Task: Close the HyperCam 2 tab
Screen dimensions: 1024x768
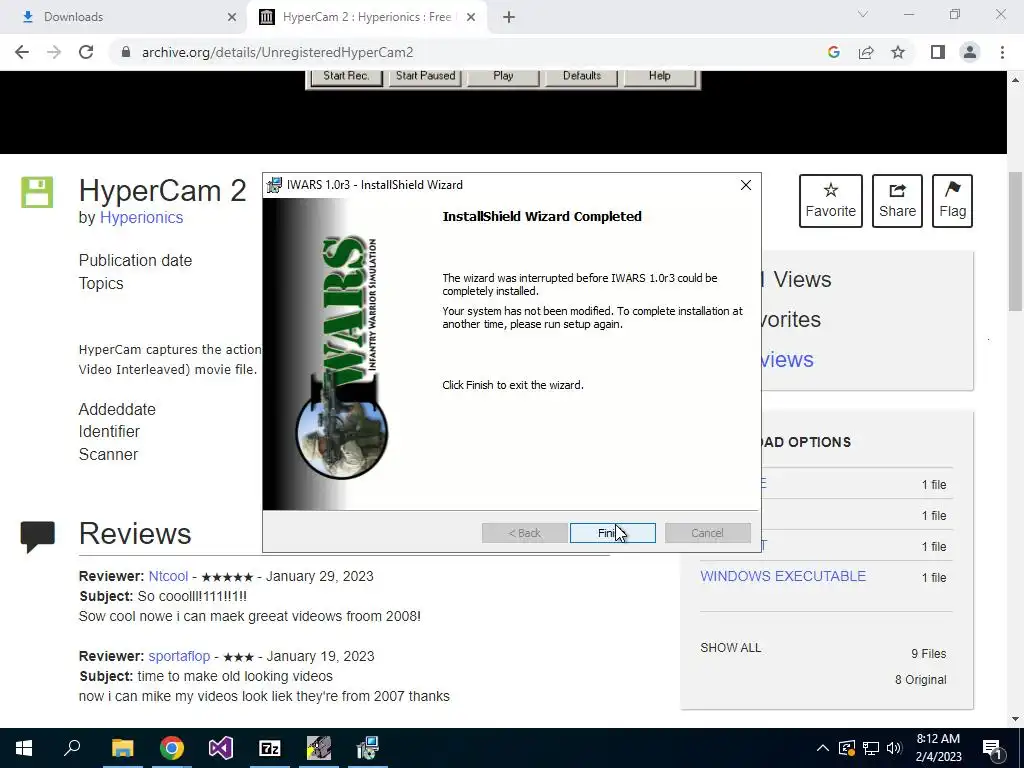Action: [471, 17]
